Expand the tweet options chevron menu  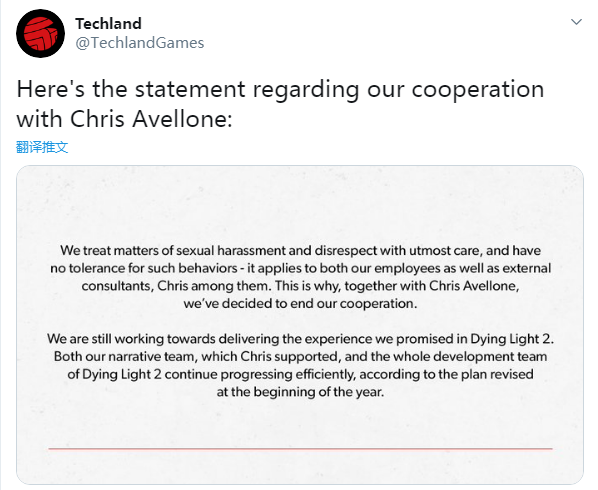576,22
